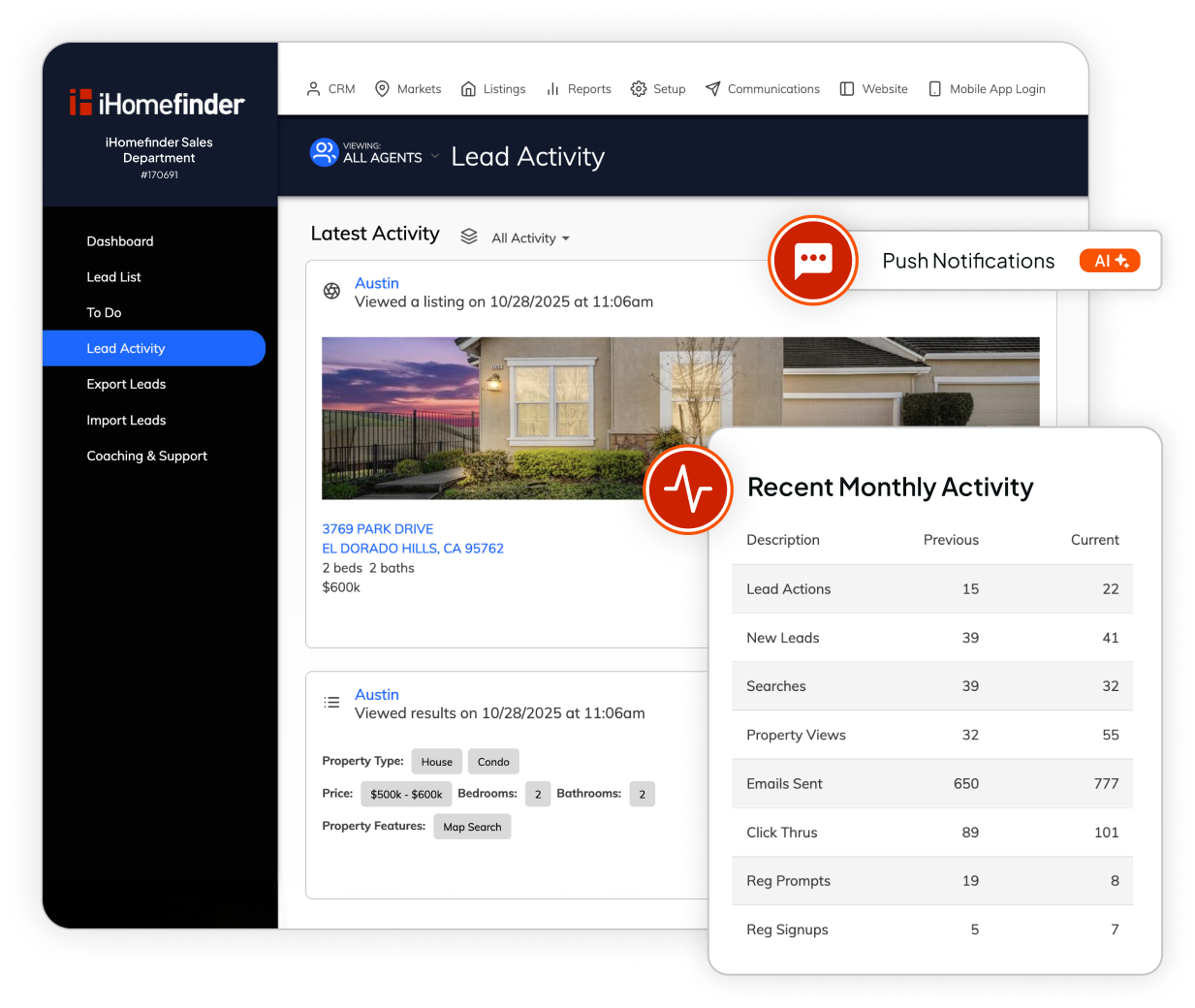Click the Markets map pin icon
Viewport: 1195px width, 1008px height.
(x=382, y=89)
